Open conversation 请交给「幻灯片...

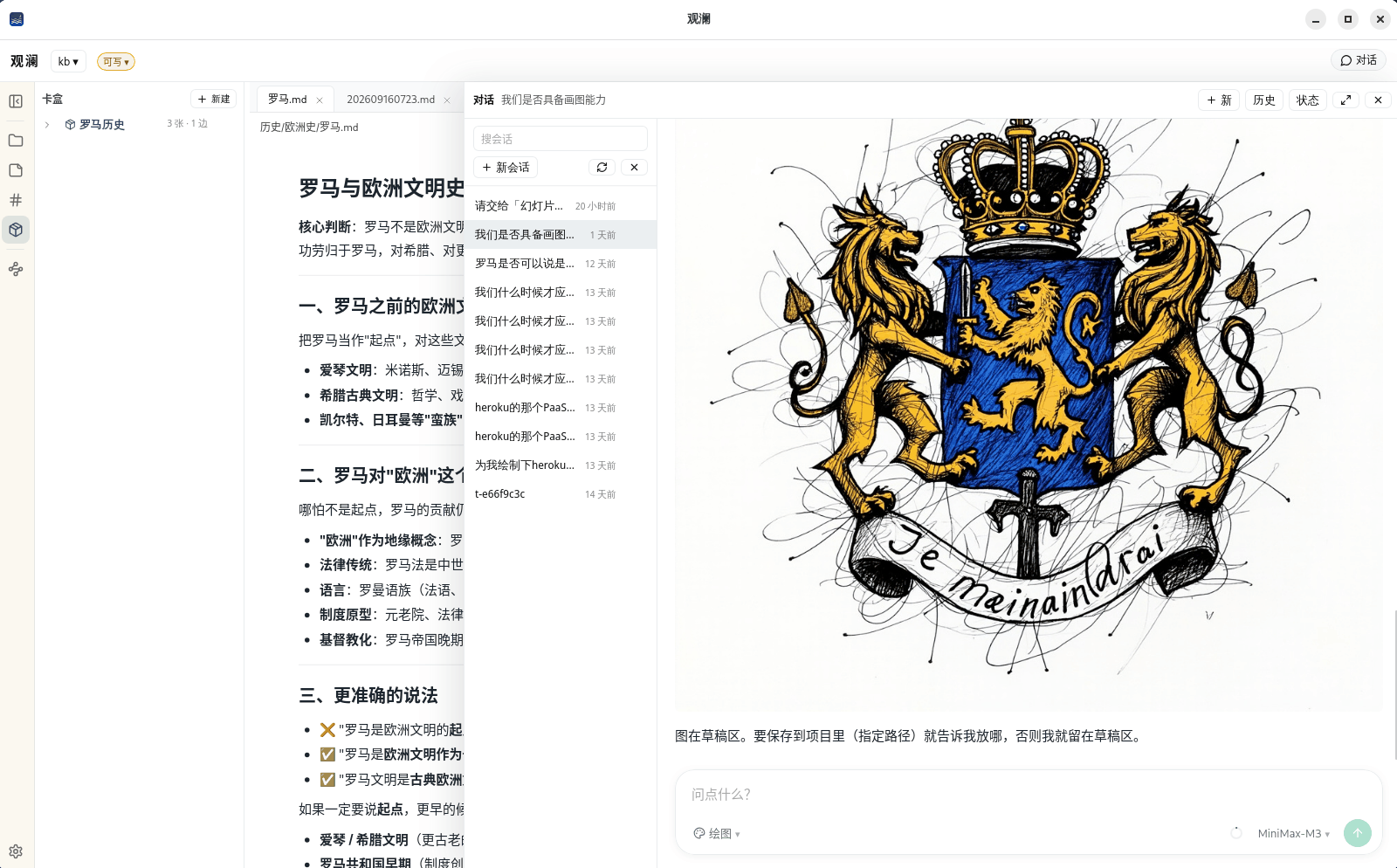[561, 206]
